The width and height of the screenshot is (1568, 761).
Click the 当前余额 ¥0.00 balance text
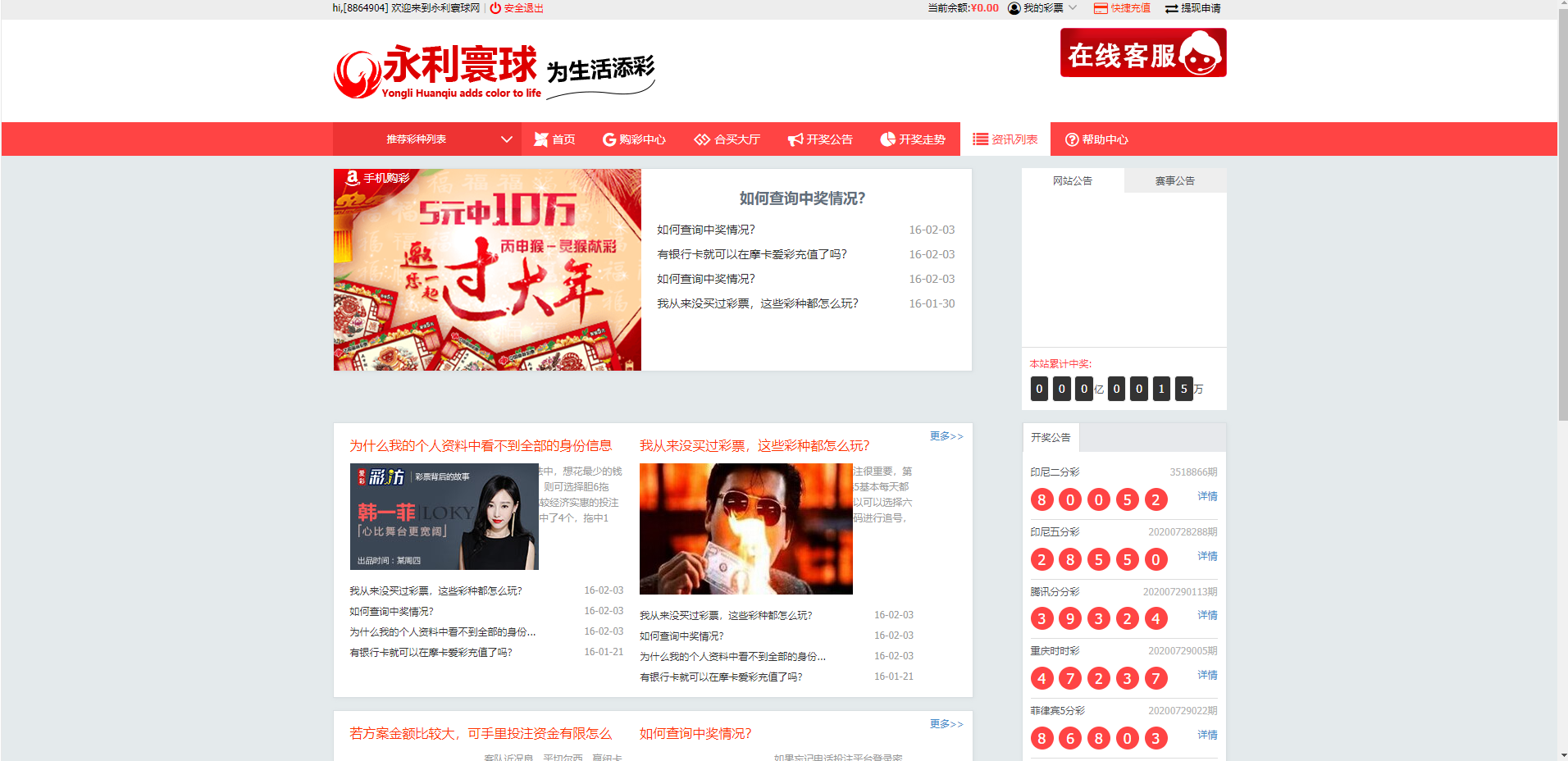click(963, 8)
